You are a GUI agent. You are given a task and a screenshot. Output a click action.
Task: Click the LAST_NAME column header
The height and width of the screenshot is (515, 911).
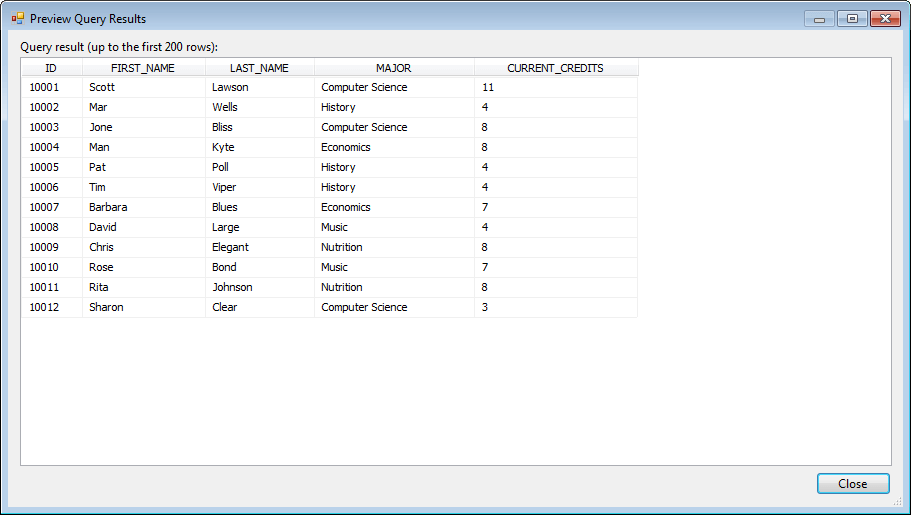(260, 68)
